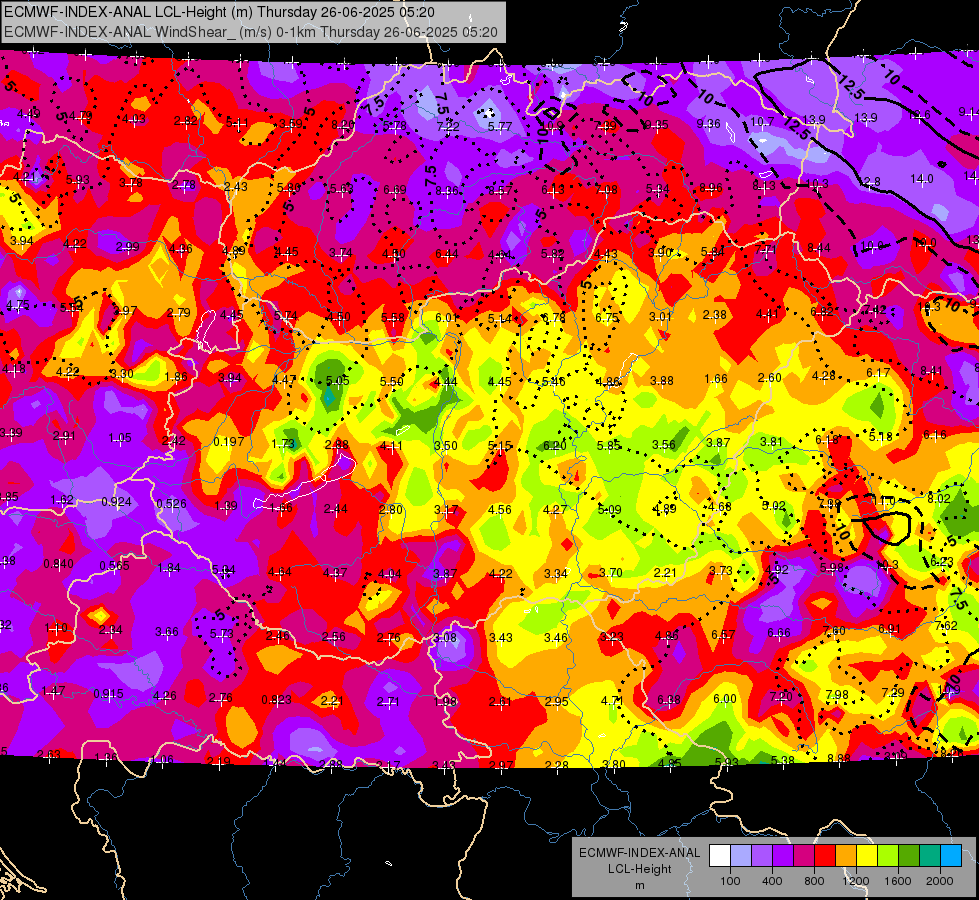Screen dimensions: 979x900
Task: Click the dark green swatch right of 1600
Action: click(909, 856)
